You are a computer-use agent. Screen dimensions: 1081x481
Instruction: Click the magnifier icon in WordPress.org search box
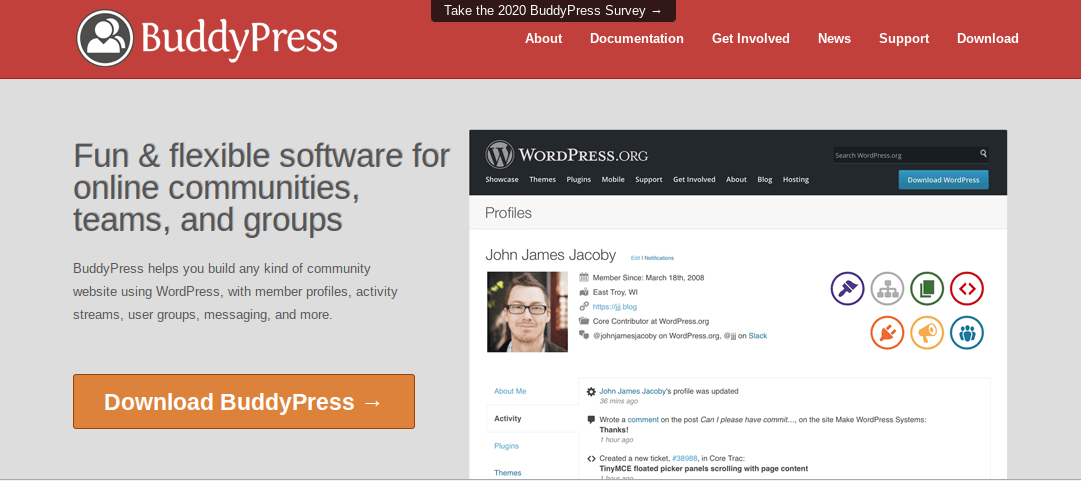coord(984,154)
